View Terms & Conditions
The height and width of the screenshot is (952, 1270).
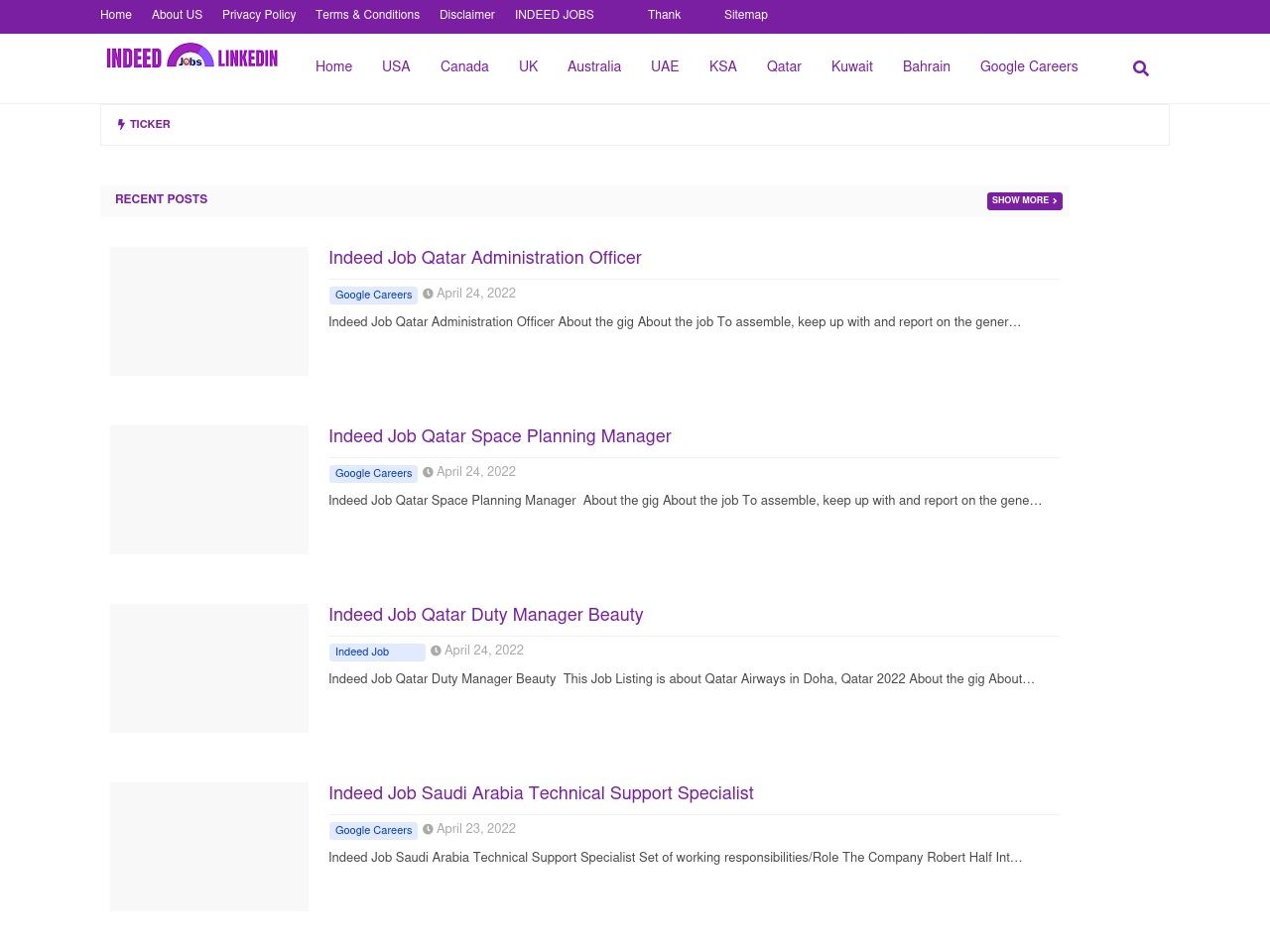(367, 15)
